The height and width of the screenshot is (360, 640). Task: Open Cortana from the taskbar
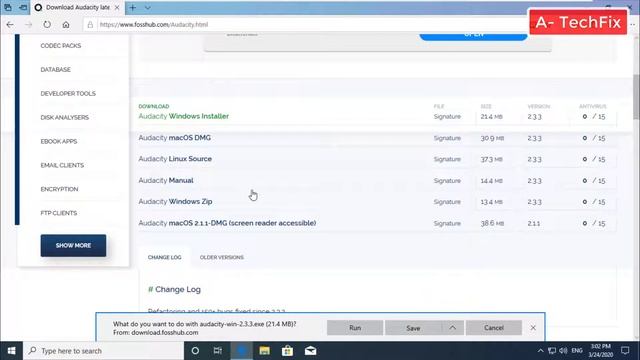195,351
